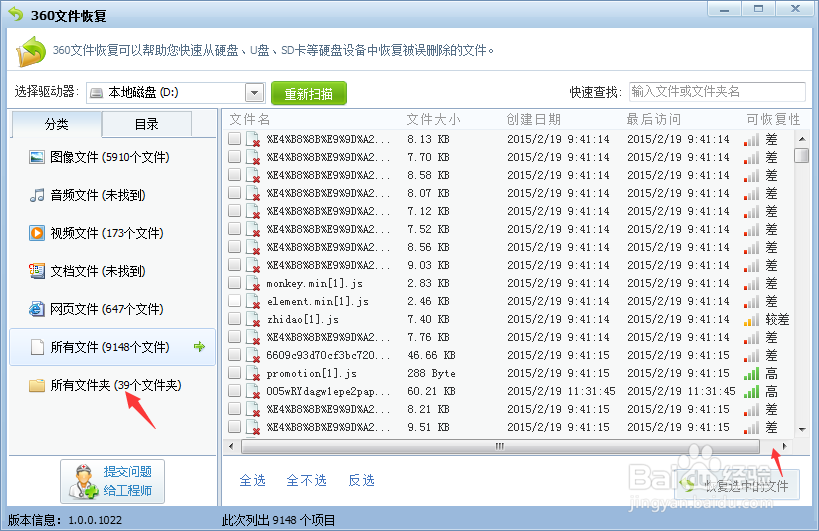Image resolution: width=819 pixels, height=531 pixels.
Task: Sort by 最后访问 column header
Action: (x=654, y=120)
